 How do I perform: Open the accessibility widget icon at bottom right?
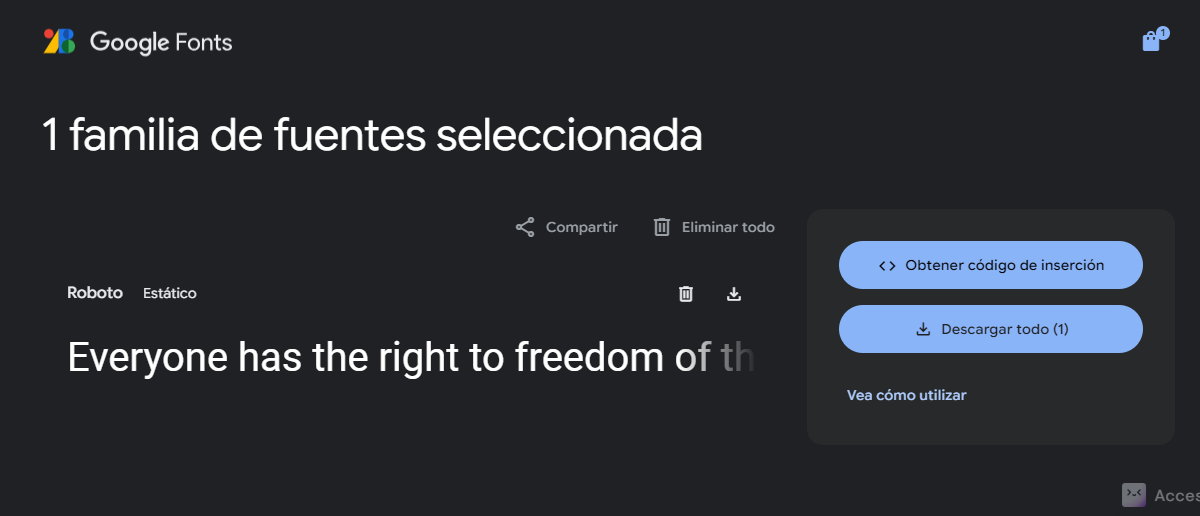[1133, 495]
